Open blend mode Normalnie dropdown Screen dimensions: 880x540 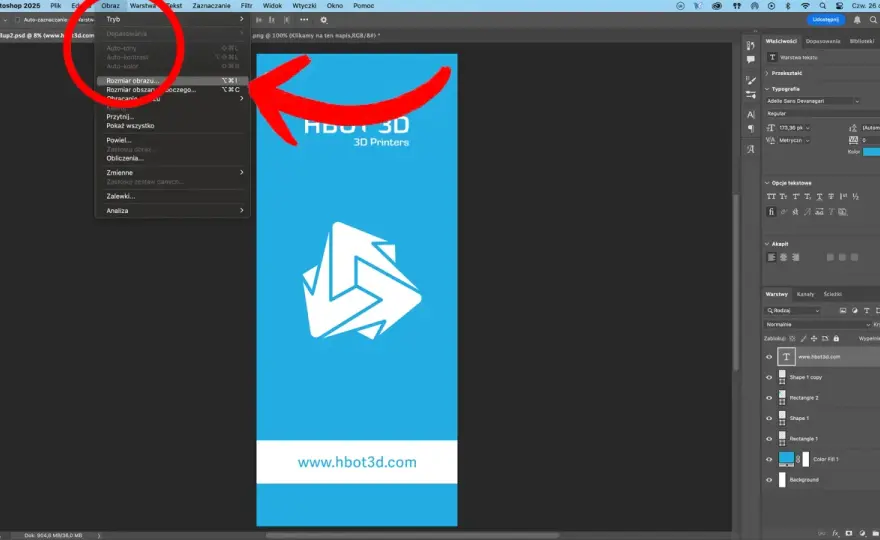(818, 324)
